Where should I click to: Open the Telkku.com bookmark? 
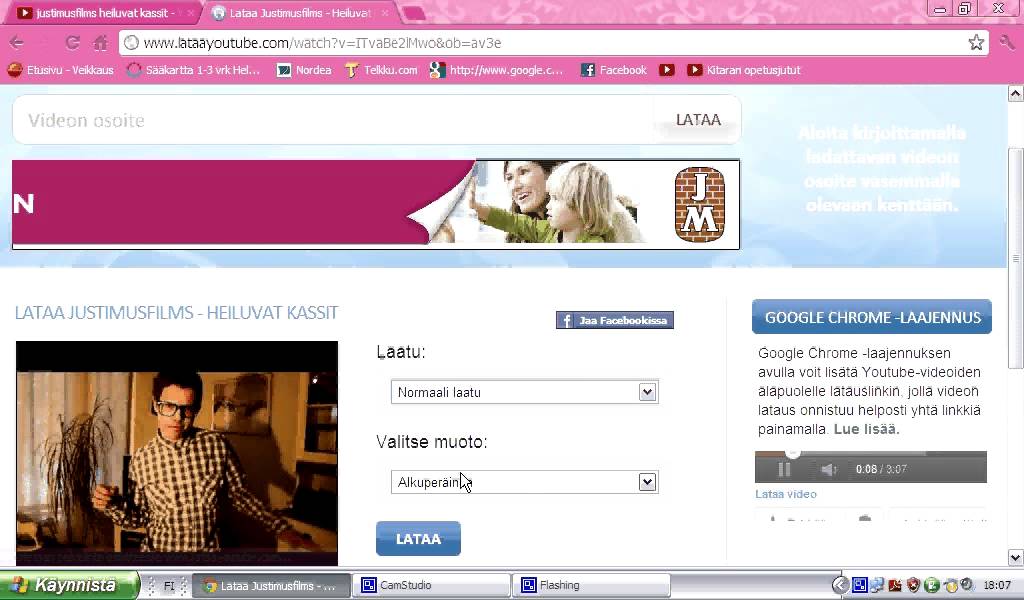click(381, 70)
